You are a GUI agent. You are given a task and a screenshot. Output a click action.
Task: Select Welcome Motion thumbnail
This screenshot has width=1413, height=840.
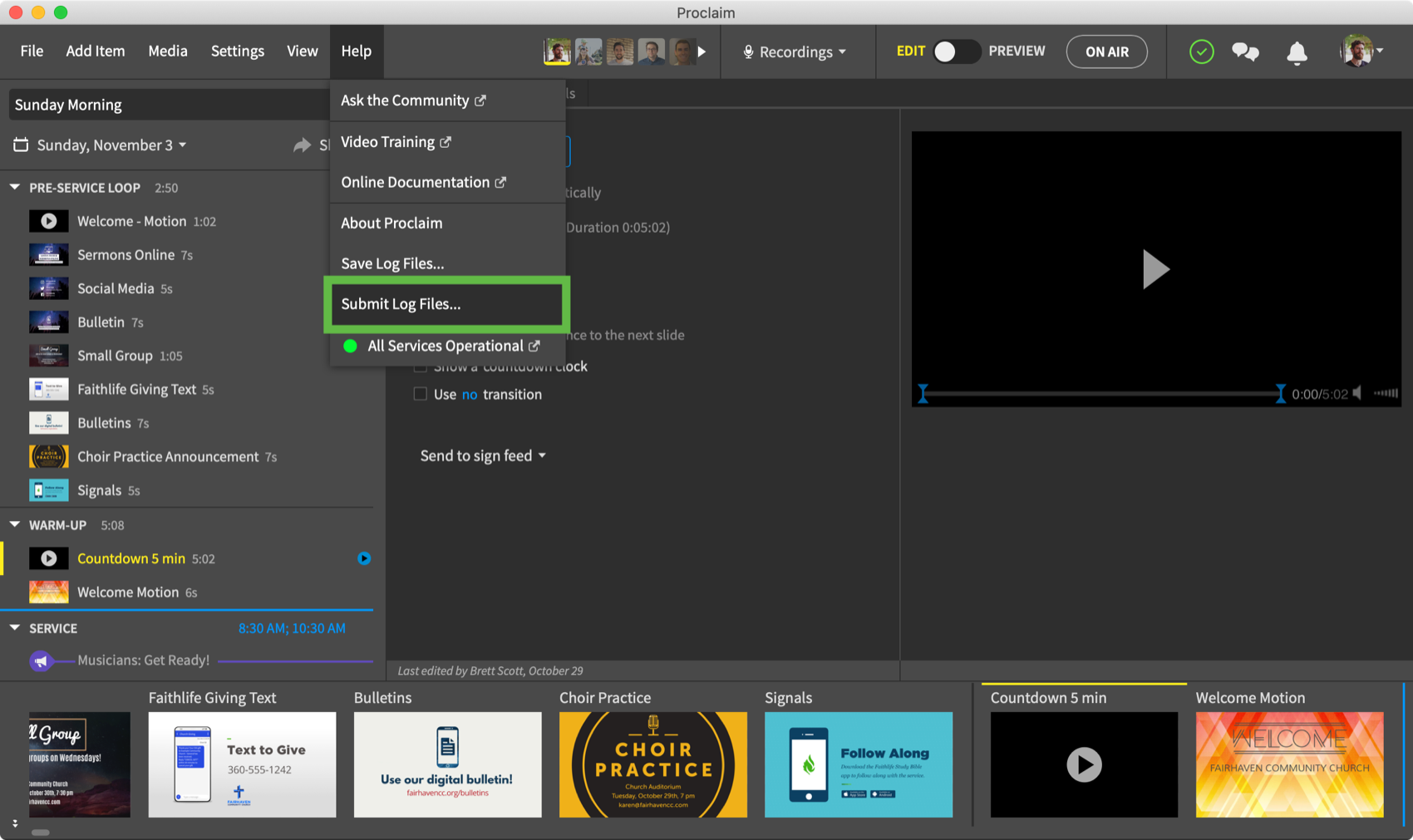click(x=1290, y=764)
